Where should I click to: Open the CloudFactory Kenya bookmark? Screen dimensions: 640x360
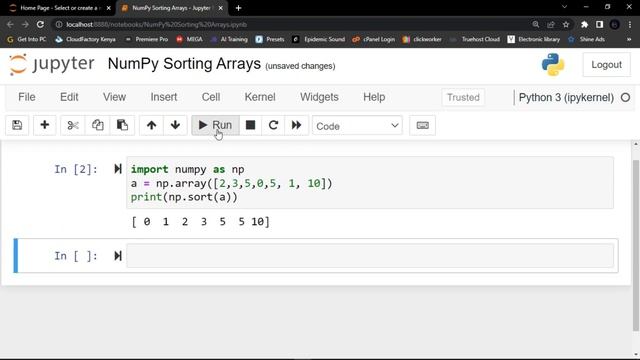tap(86, 39)
